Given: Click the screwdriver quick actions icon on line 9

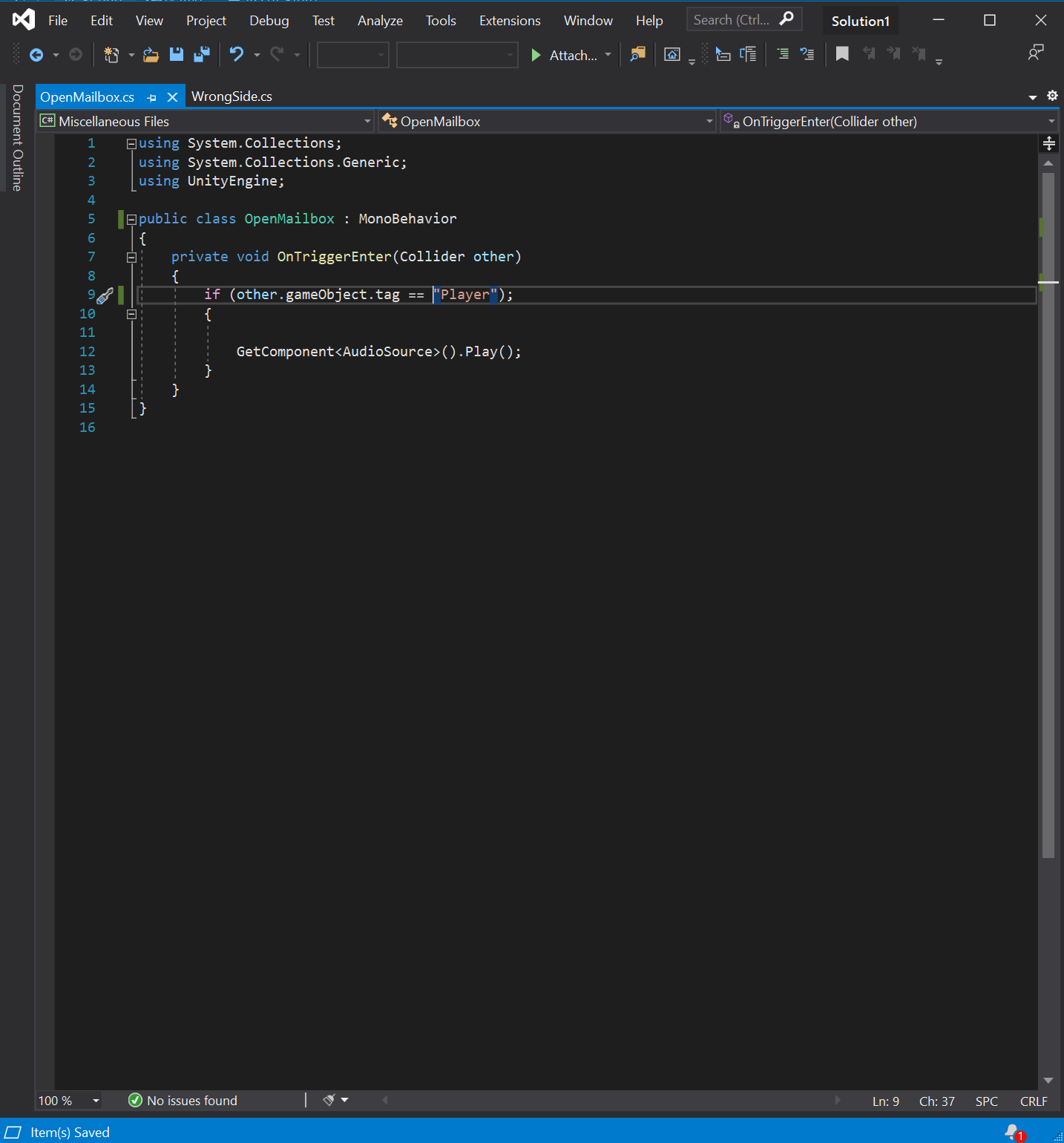Looking at the screenshot, I should (x=105, y=295).
